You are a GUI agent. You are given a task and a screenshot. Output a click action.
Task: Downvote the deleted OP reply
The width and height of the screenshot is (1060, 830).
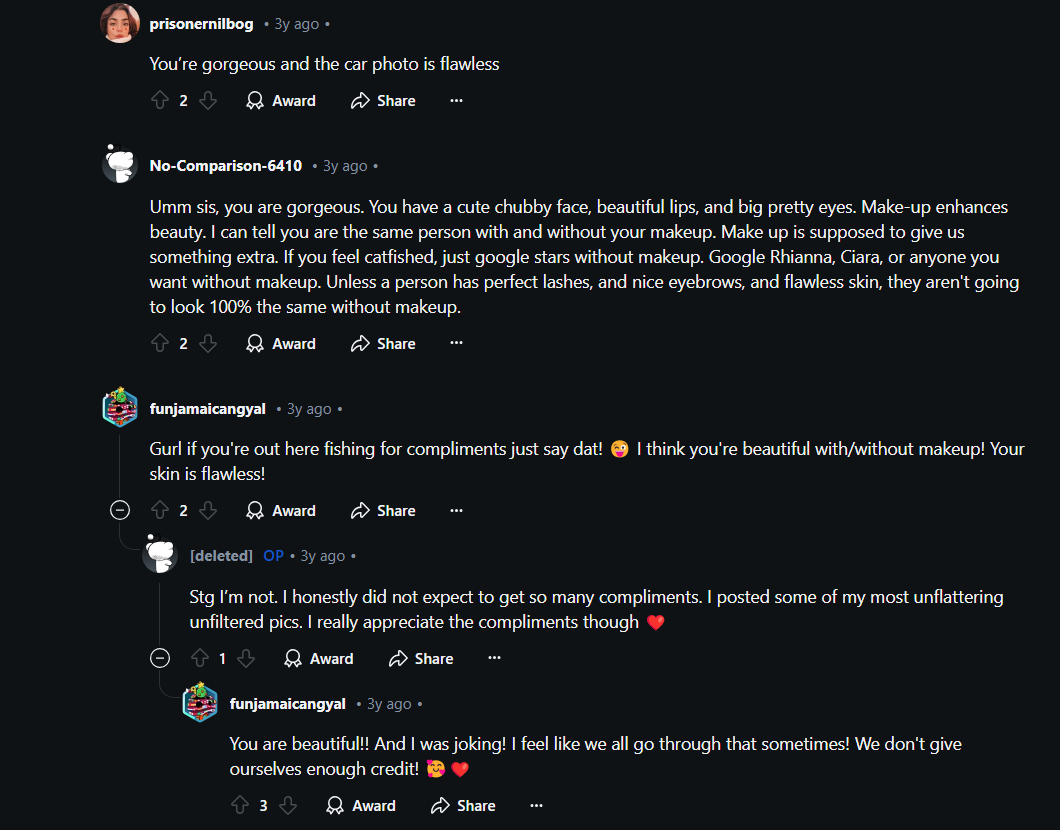point(246,659)
